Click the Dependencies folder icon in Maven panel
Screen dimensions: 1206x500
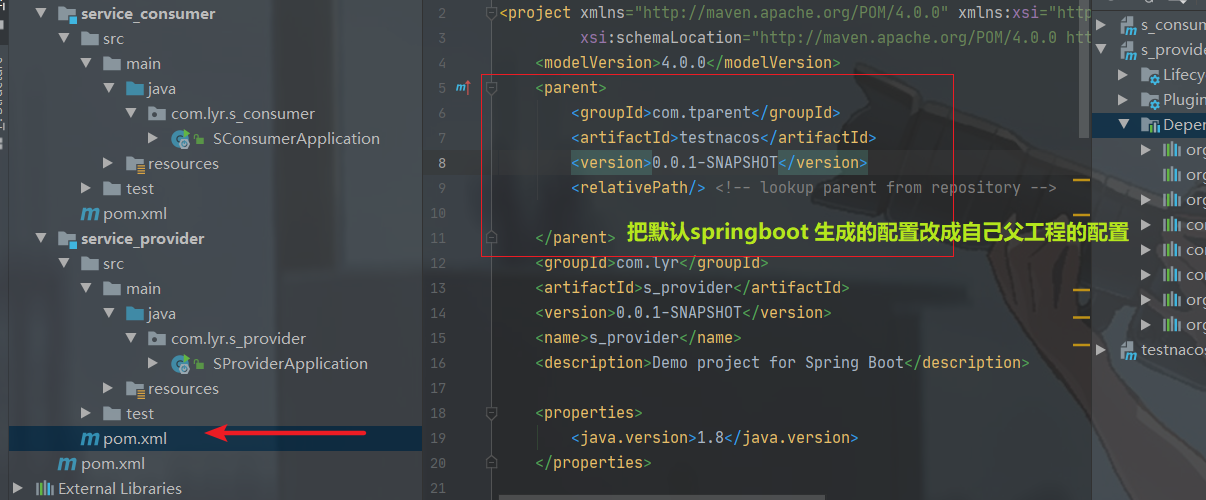coord(1150,125)
